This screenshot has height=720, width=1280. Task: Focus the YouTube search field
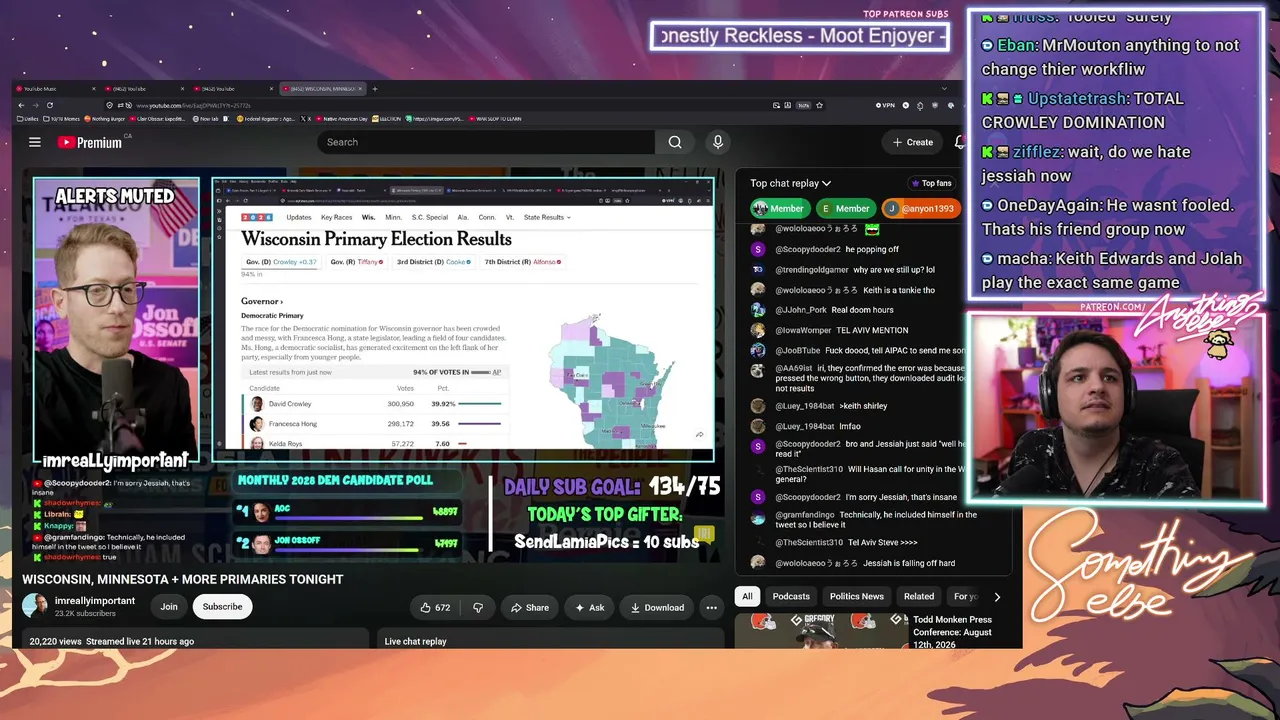coord(486,142)
